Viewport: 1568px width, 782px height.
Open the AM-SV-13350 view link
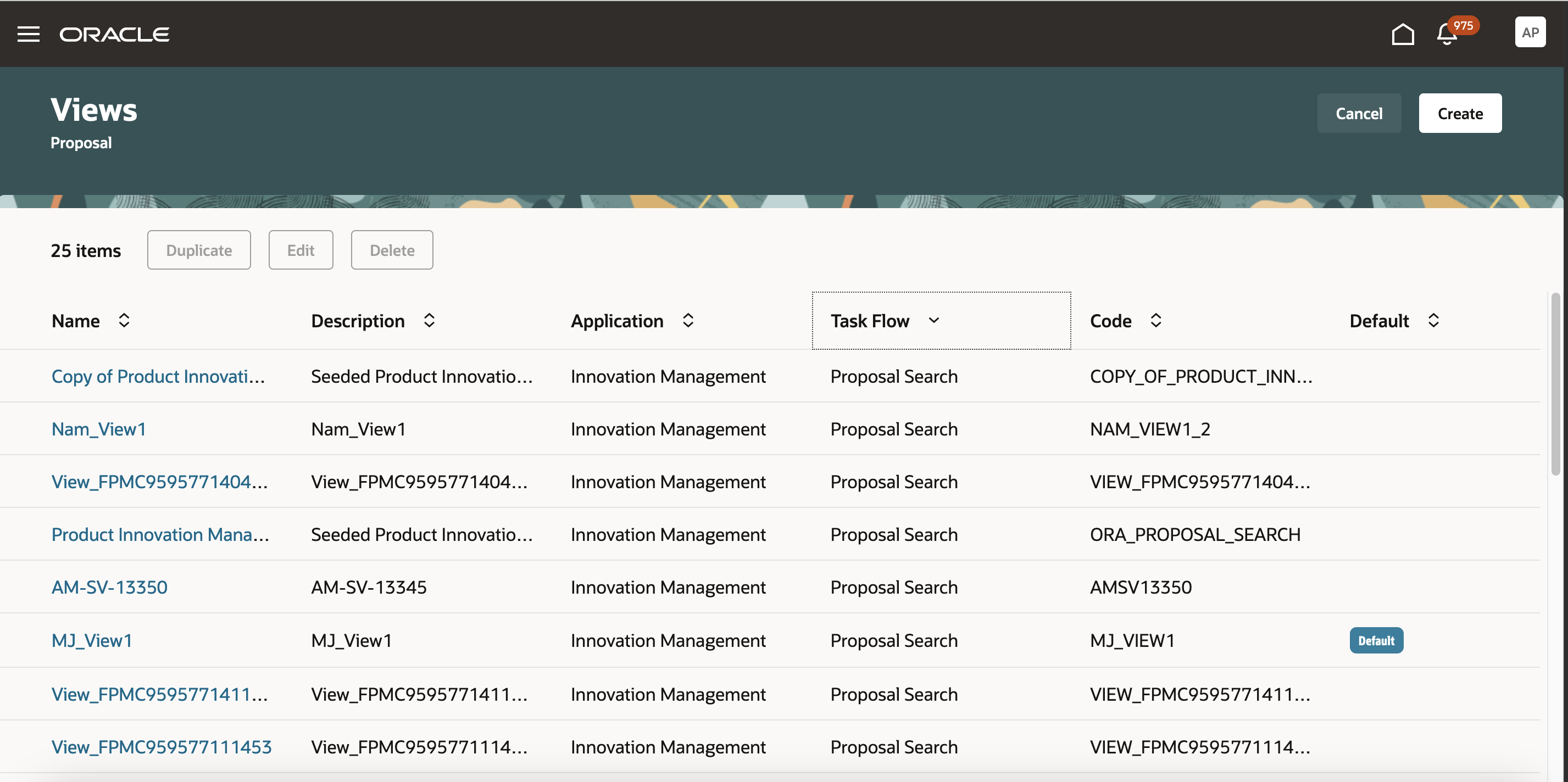[x=109, y=587]
